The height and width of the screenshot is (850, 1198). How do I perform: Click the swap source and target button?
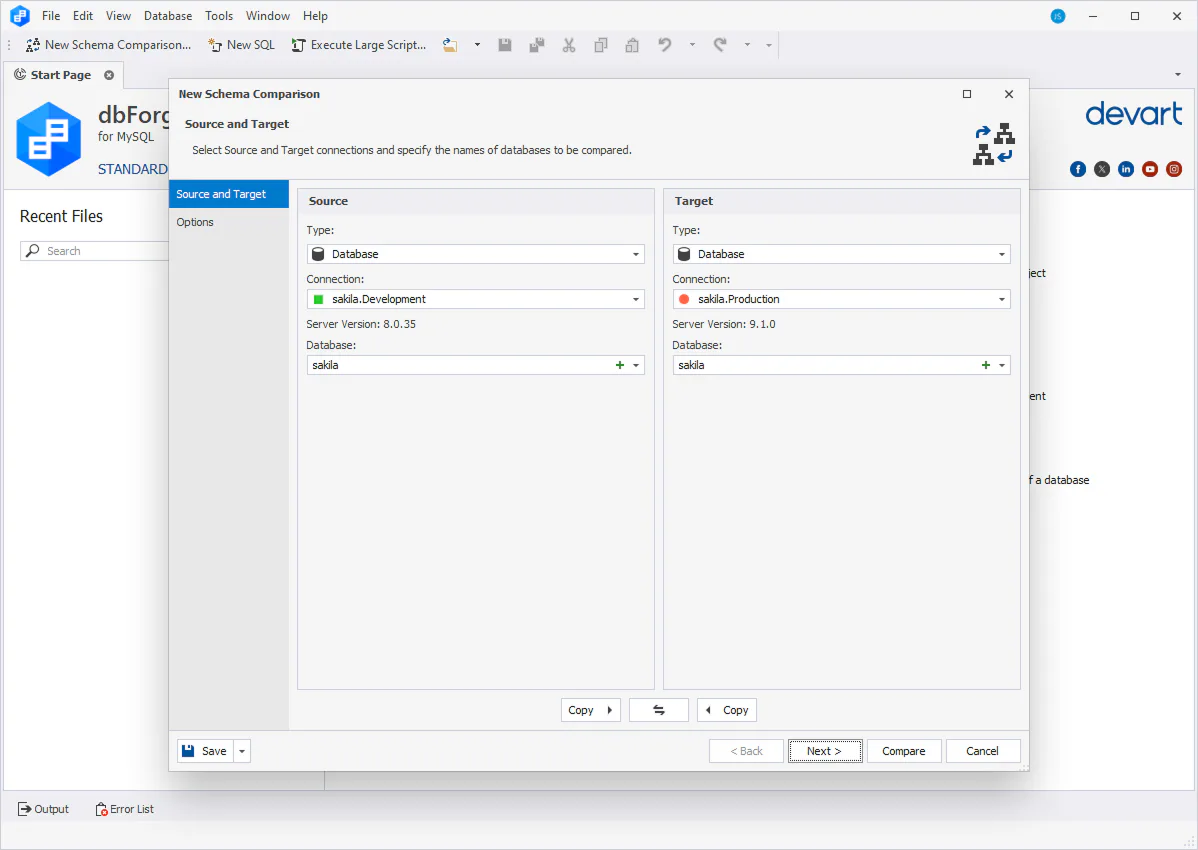tap(659, 710)
